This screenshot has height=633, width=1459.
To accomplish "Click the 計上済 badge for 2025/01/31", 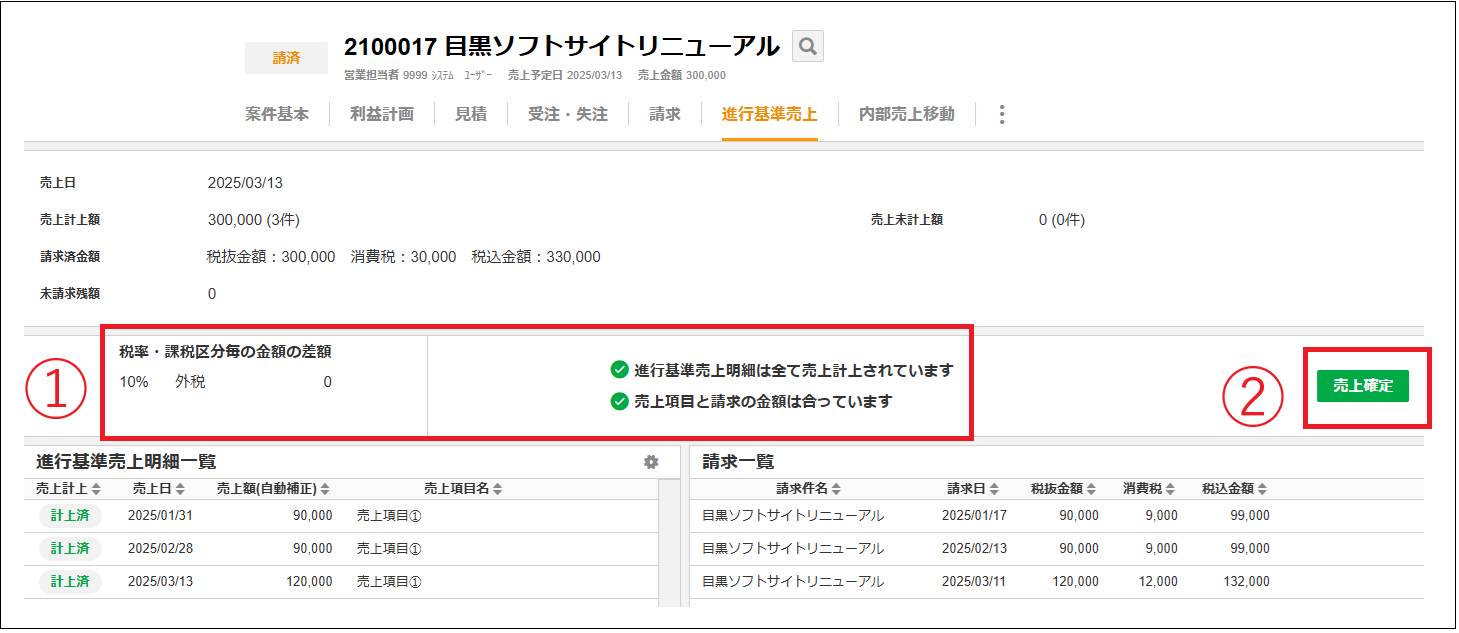I will (x=70, y=516).
